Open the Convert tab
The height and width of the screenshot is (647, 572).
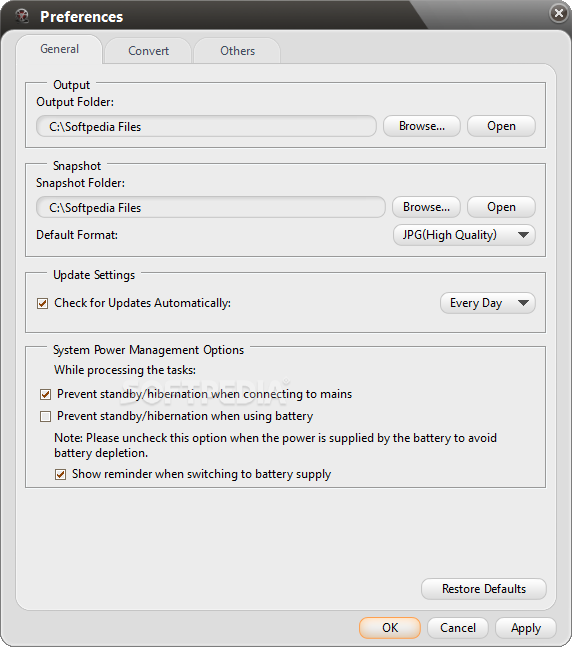click(x=148, y=51)
